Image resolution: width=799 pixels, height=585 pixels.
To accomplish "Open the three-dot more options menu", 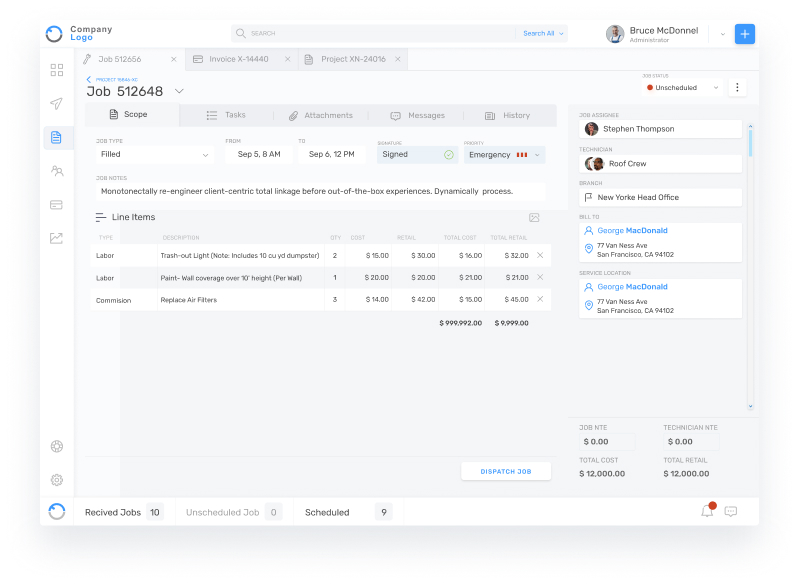I will pos(738,88).
